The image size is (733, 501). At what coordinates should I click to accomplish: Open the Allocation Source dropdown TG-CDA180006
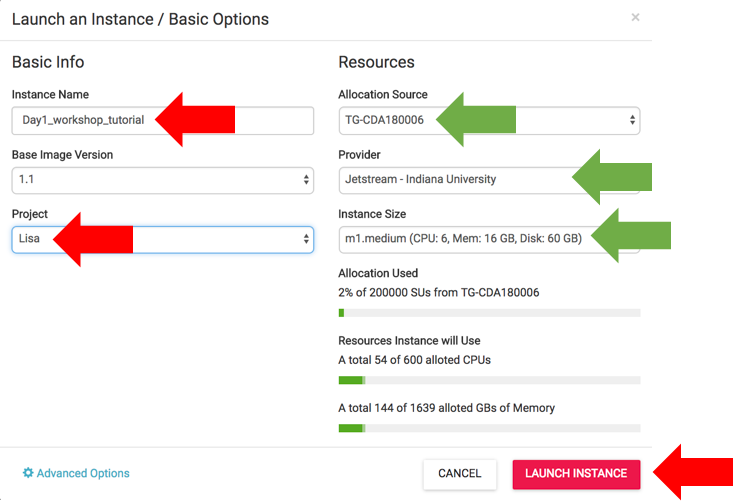pos(489,121)
